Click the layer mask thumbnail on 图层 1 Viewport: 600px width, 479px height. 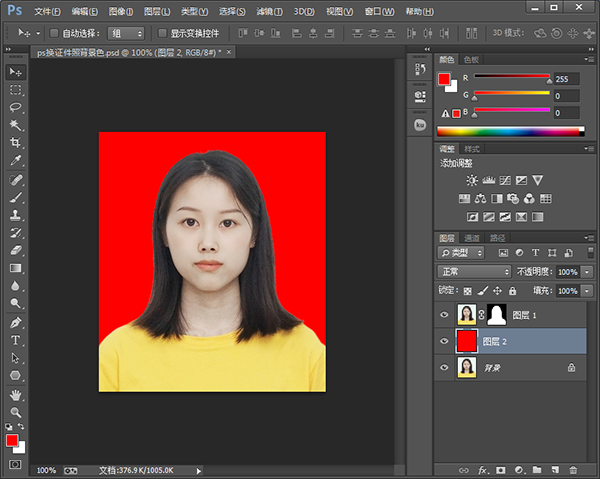496,314
